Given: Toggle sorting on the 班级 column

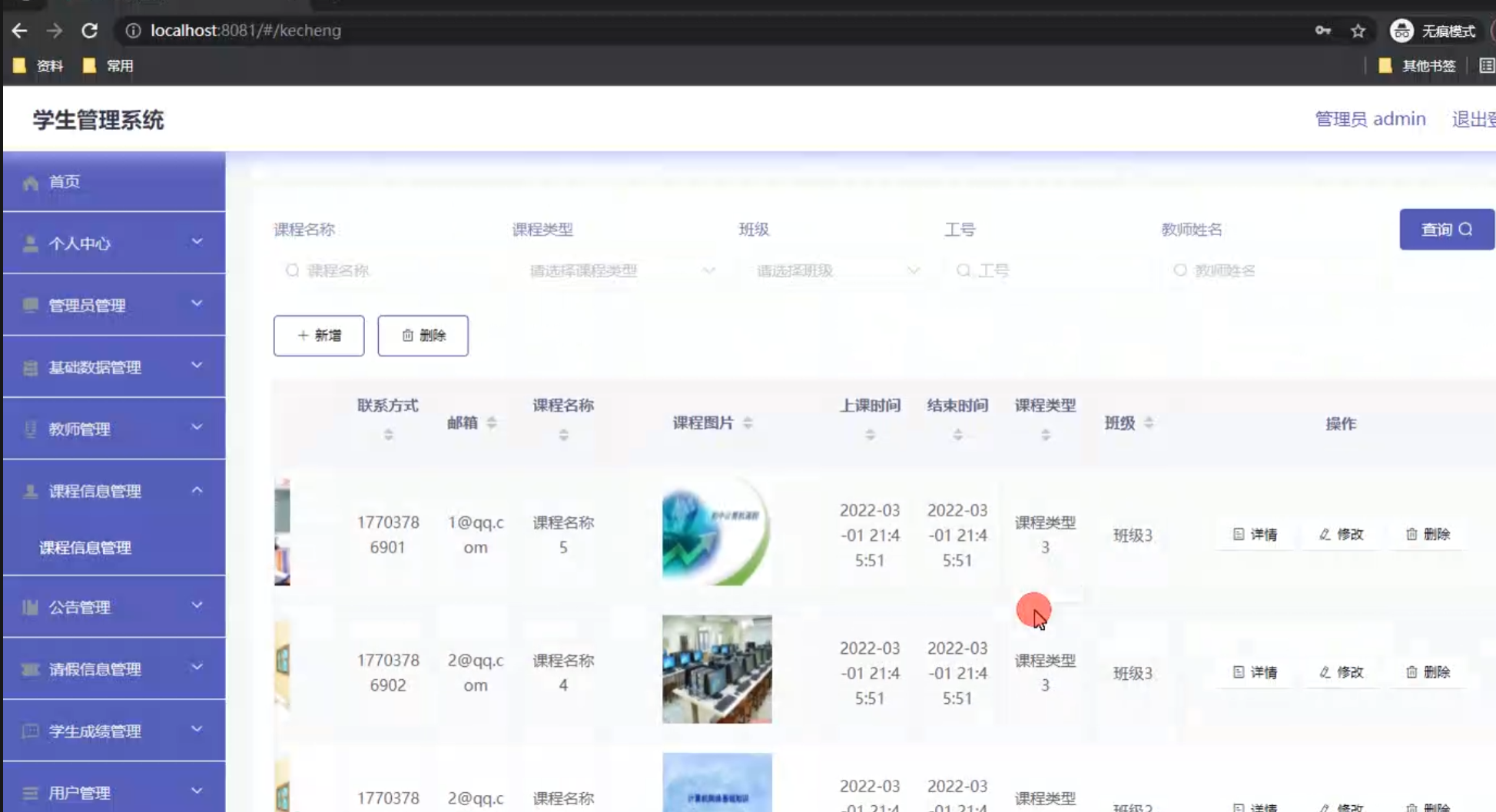Looking at the screenshot, I should 1148,422.
